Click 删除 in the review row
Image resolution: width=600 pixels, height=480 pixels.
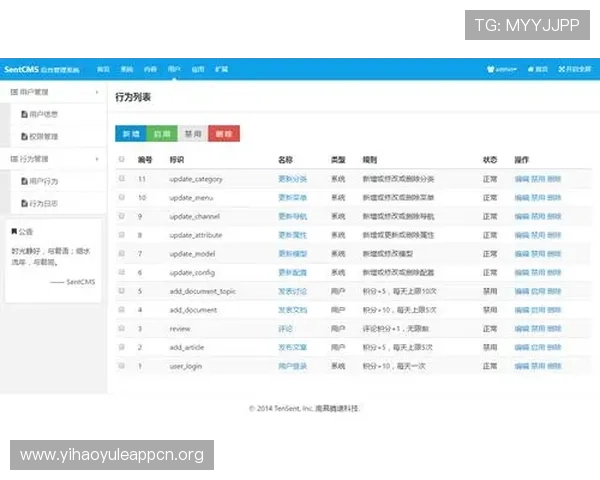click(554, 329)
